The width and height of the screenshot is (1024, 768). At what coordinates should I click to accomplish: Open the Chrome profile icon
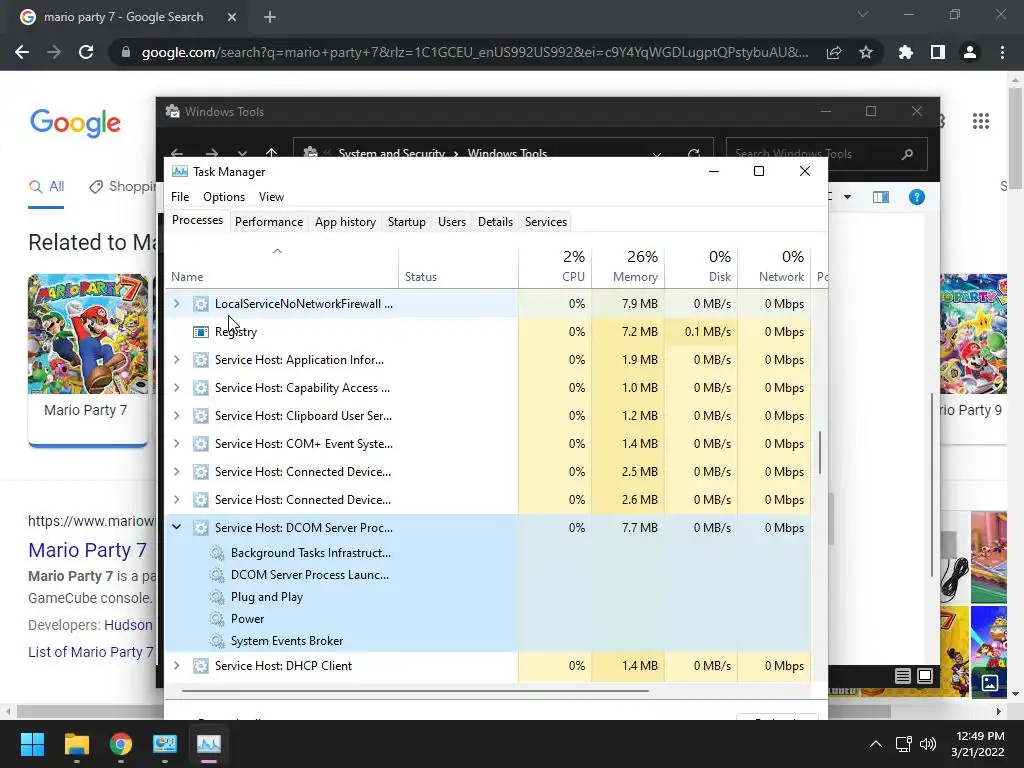tap(970, 52)
